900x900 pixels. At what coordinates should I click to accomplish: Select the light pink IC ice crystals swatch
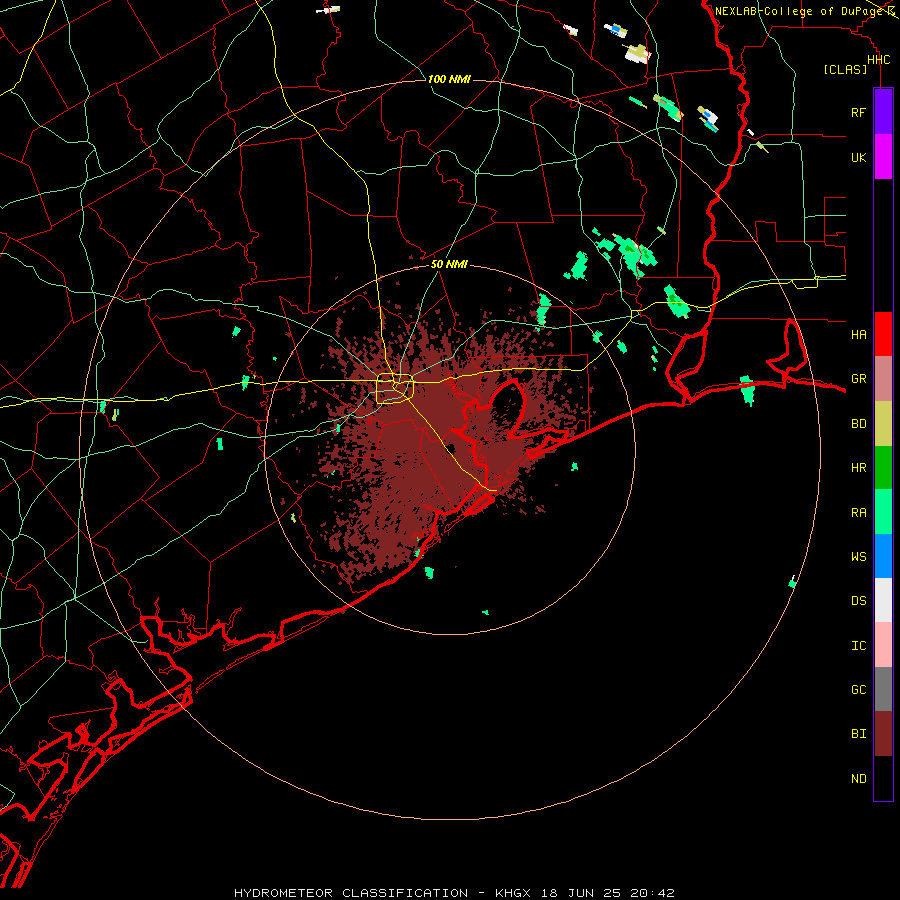[x=883, y=645]
